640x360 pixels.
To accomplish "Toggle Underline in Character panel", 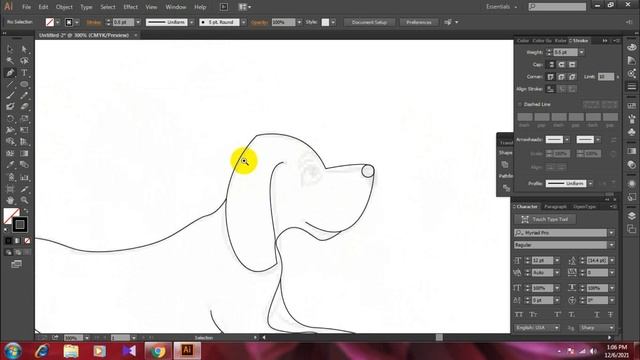I will [x=596, y=315].
